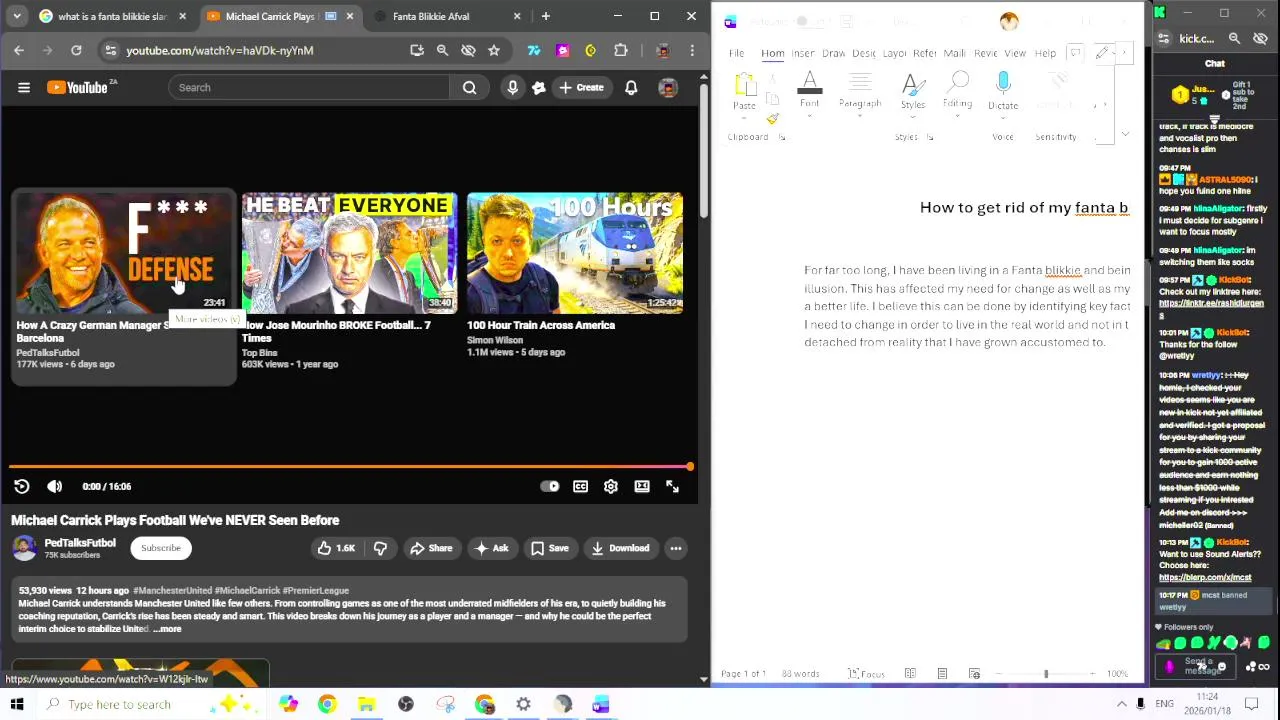Click the YouTube search magnifier button

(x=469, y=88)
